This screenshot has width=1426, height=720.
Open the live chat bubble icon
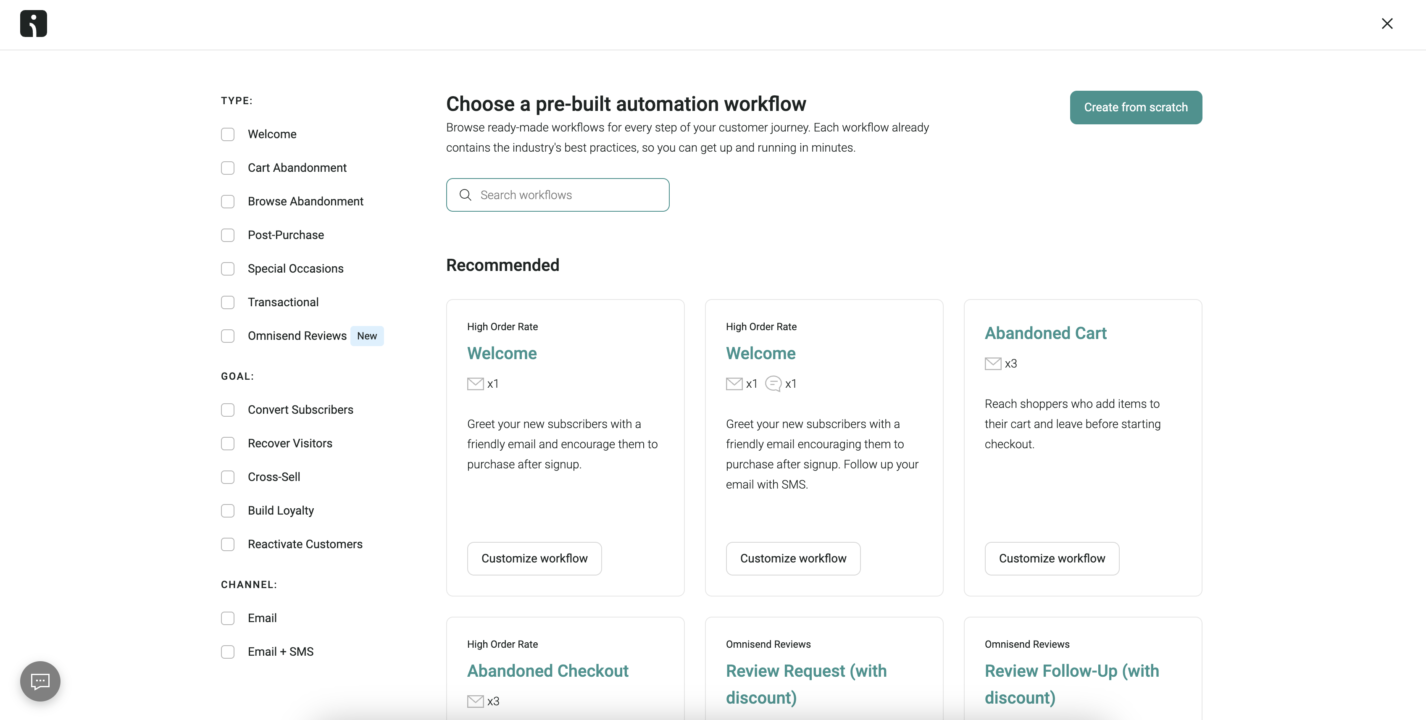(40, 681)
